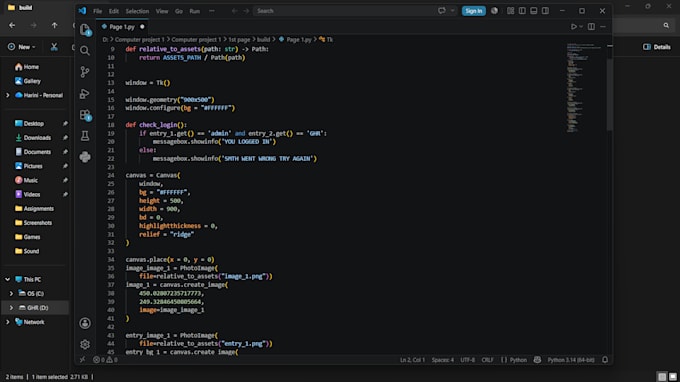The width and height of the screenshot is (680, 382).
Task: Open the Source Control view
Action: (x=85, y=72)
